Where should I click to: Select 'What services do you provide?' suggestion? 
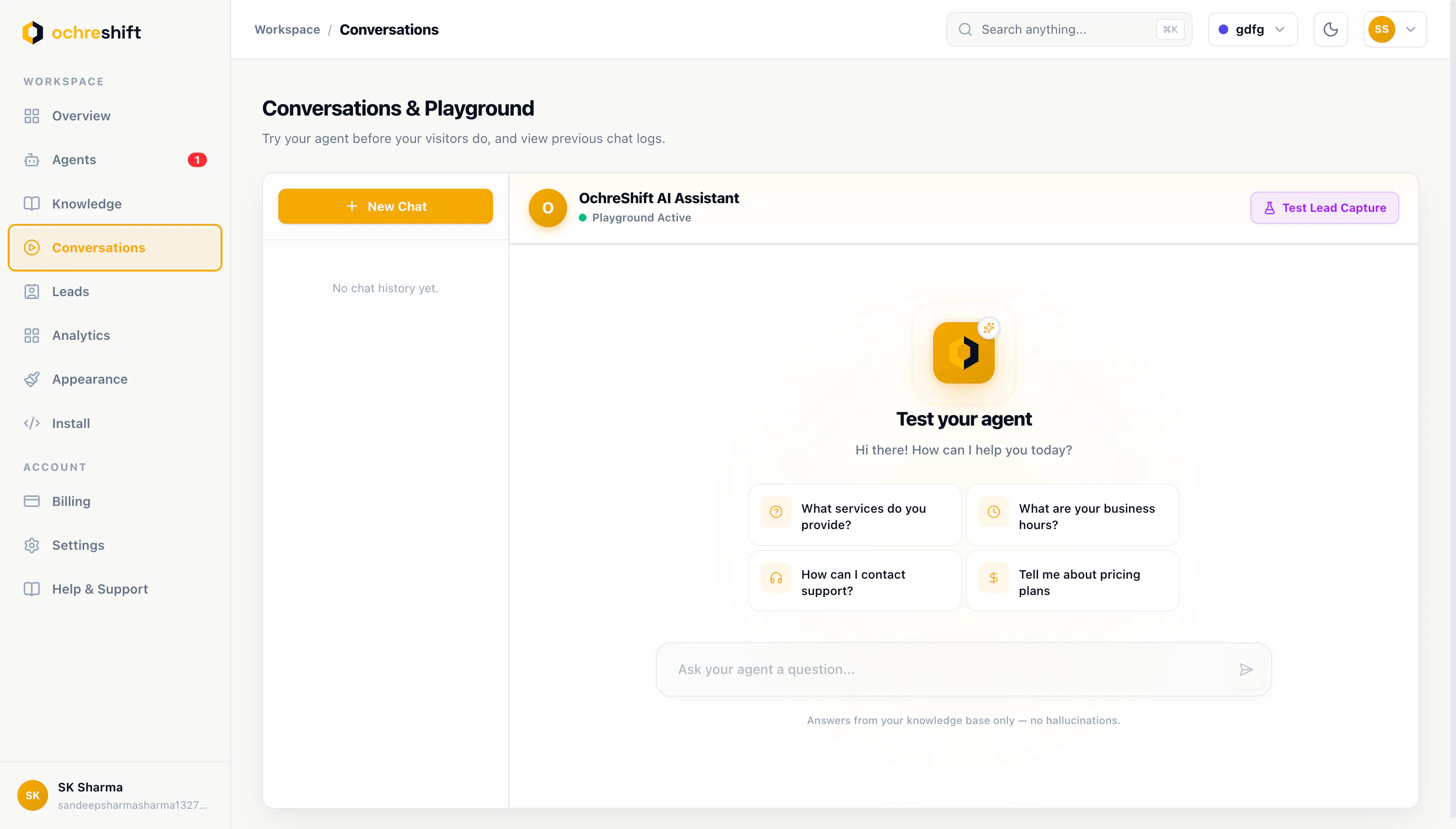pyautogui.click(x=855, y=515)
